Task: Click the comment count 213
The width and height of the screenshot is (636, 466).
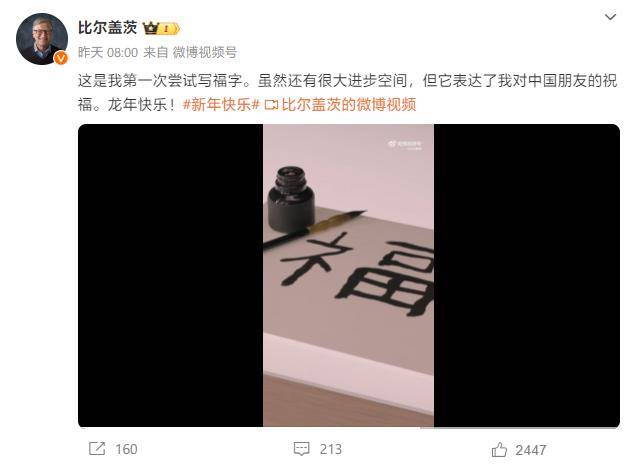Action: (x=331, y=449)
